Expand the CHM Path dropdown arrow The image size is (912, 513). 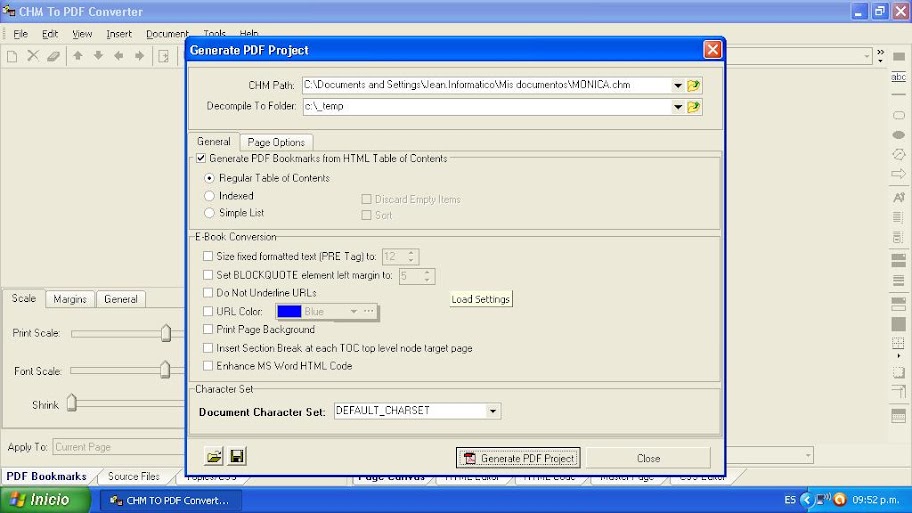678,86
